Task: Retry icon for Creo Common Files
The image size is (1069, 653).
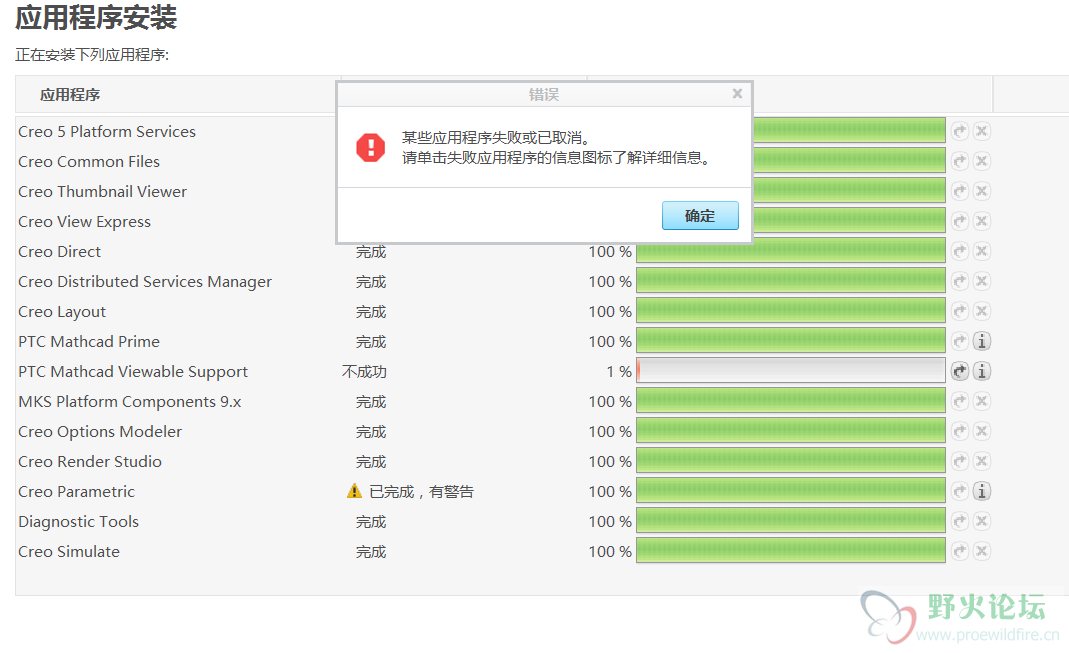Action: coord(960,161)
